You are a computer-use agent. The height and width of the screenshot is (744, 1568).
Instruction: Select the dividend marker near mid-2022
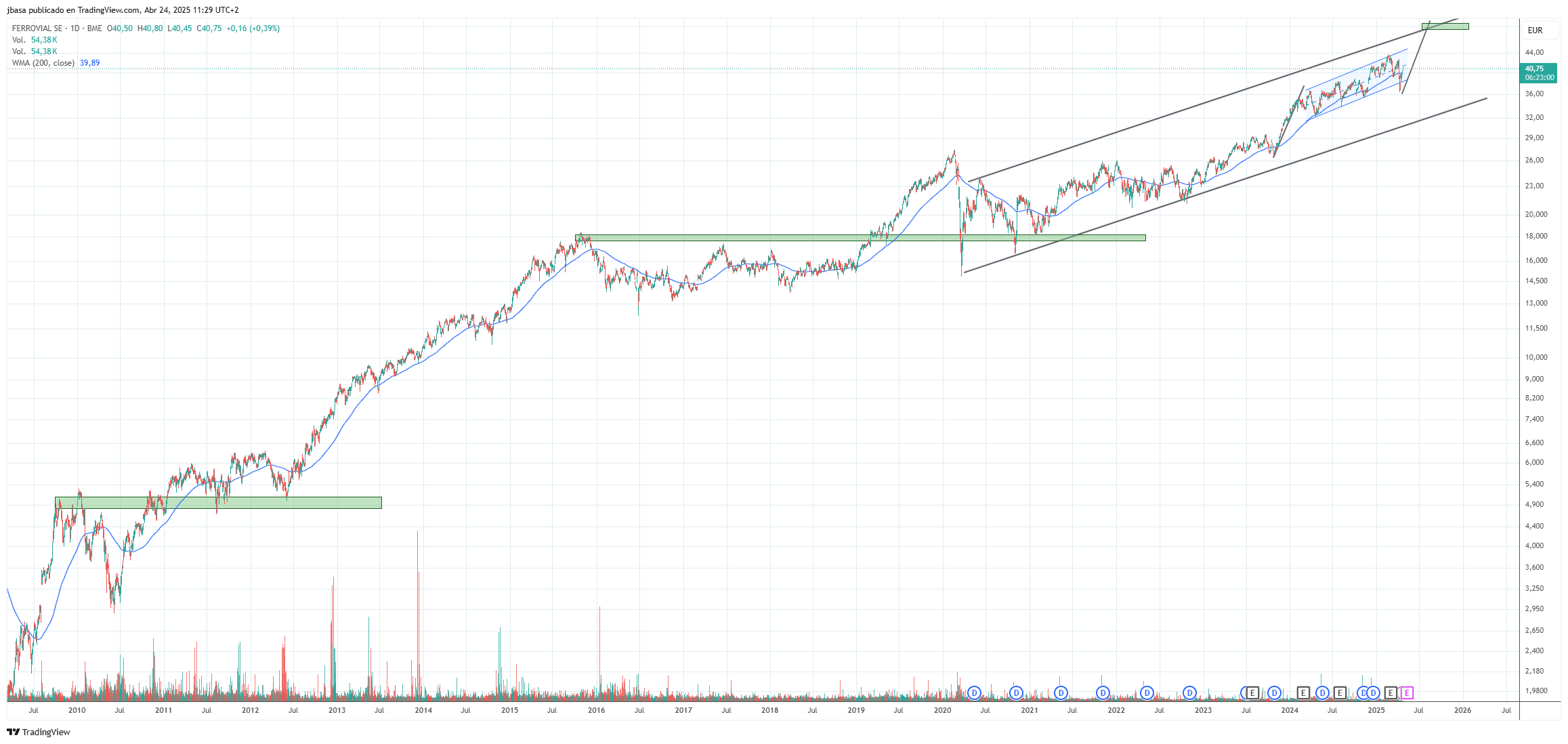coord(1147,693)
